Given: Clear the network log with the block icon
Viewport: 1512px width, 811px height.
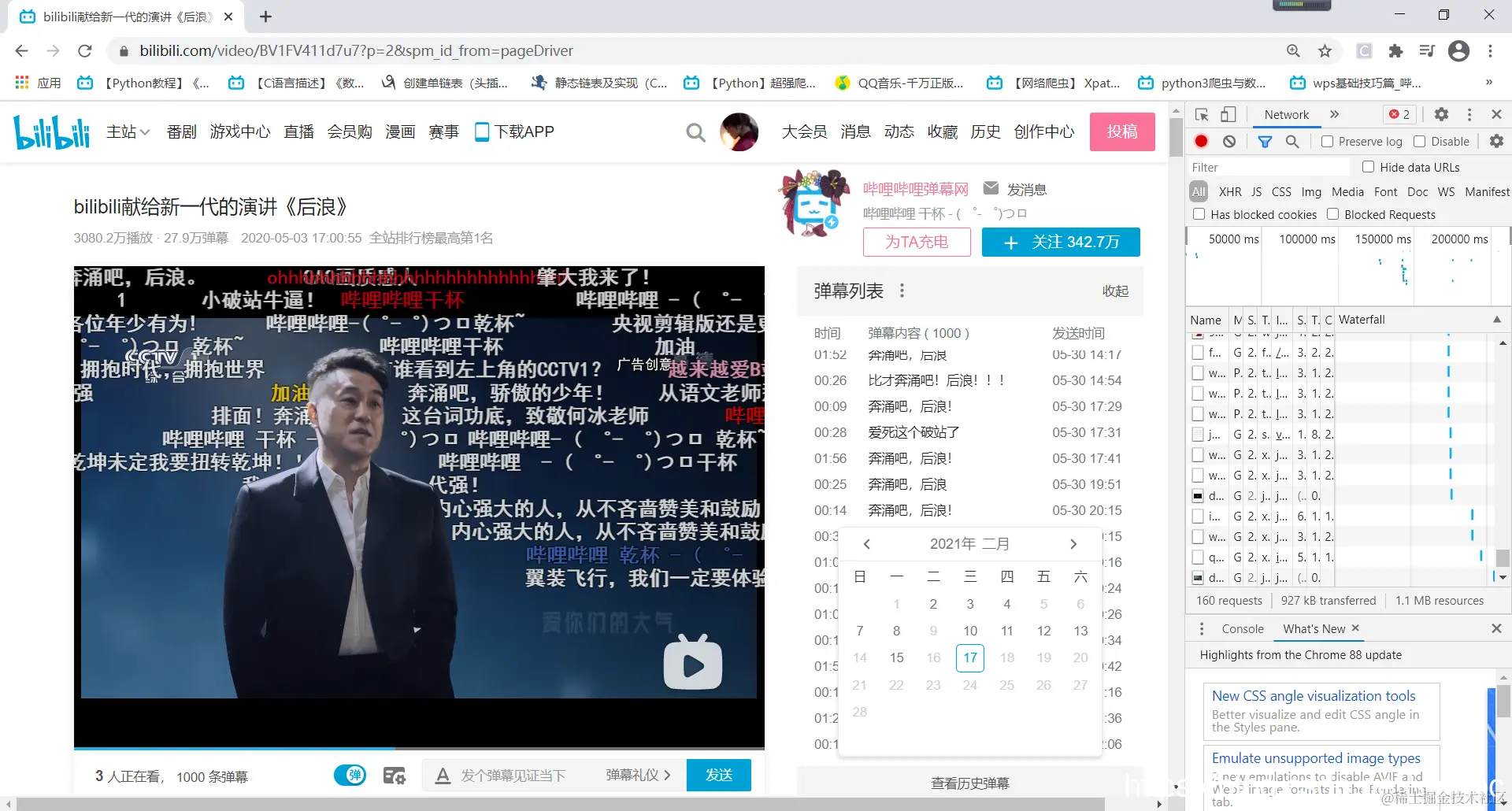Looking at the screenshot, I should [1229, 141].
